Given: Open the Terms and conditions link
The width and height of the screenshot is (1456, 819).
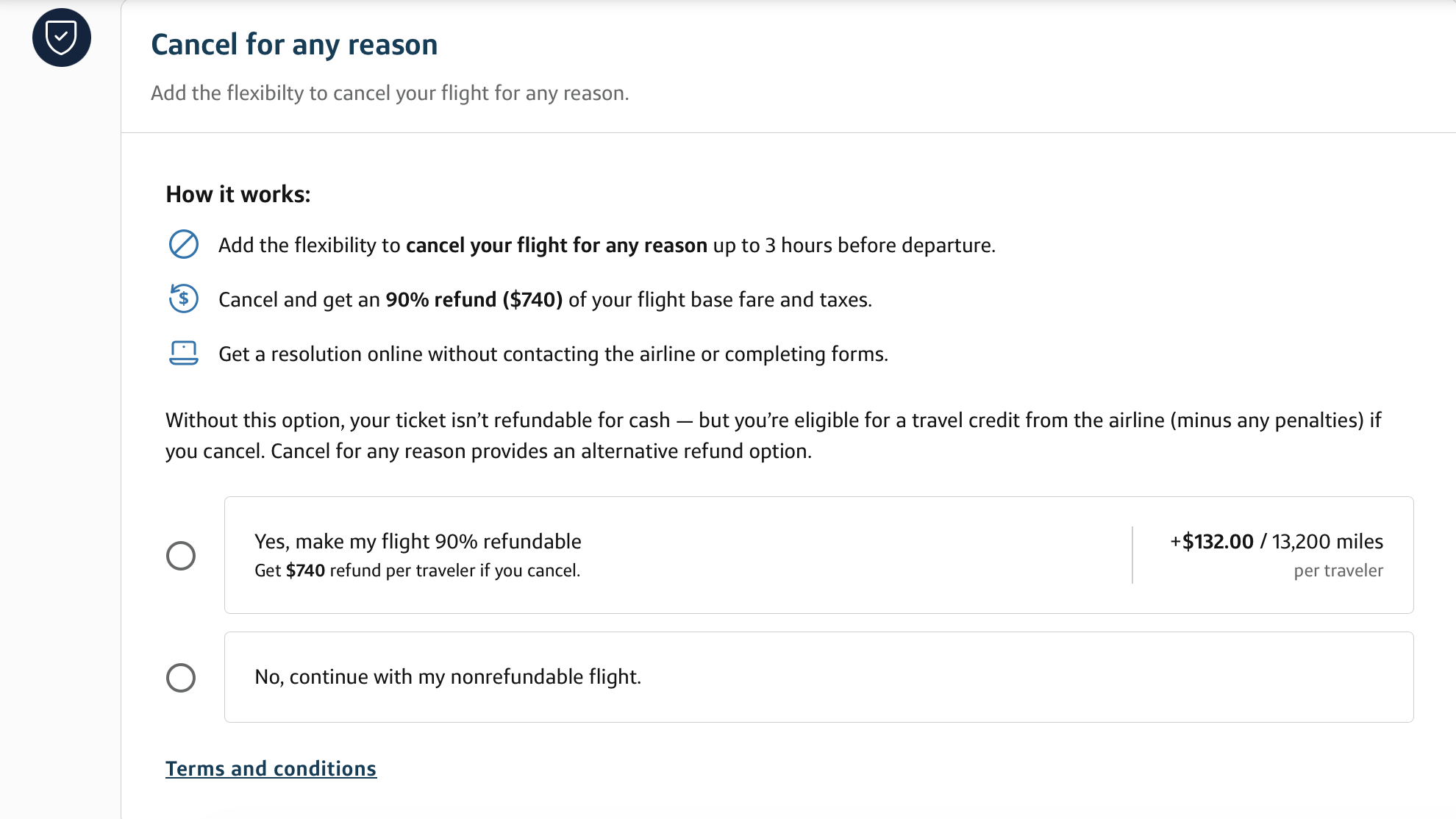Looking at the screenshot, I should coord(271,768).
